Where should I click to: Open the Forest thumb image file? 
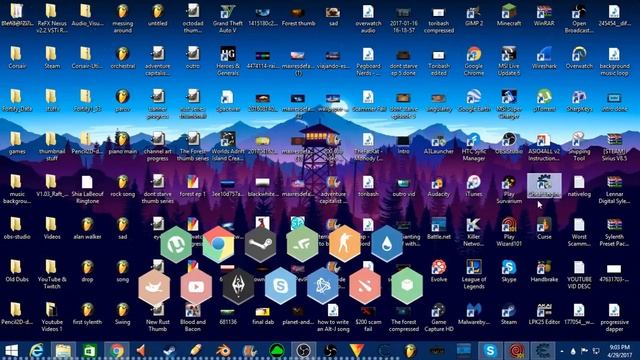pyautogui.click(x=298, y=16)
